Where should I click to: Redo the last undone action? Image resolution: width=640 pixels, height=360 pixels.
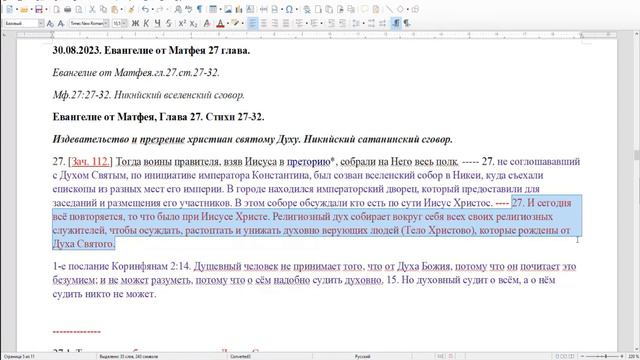tap(160, 9)
